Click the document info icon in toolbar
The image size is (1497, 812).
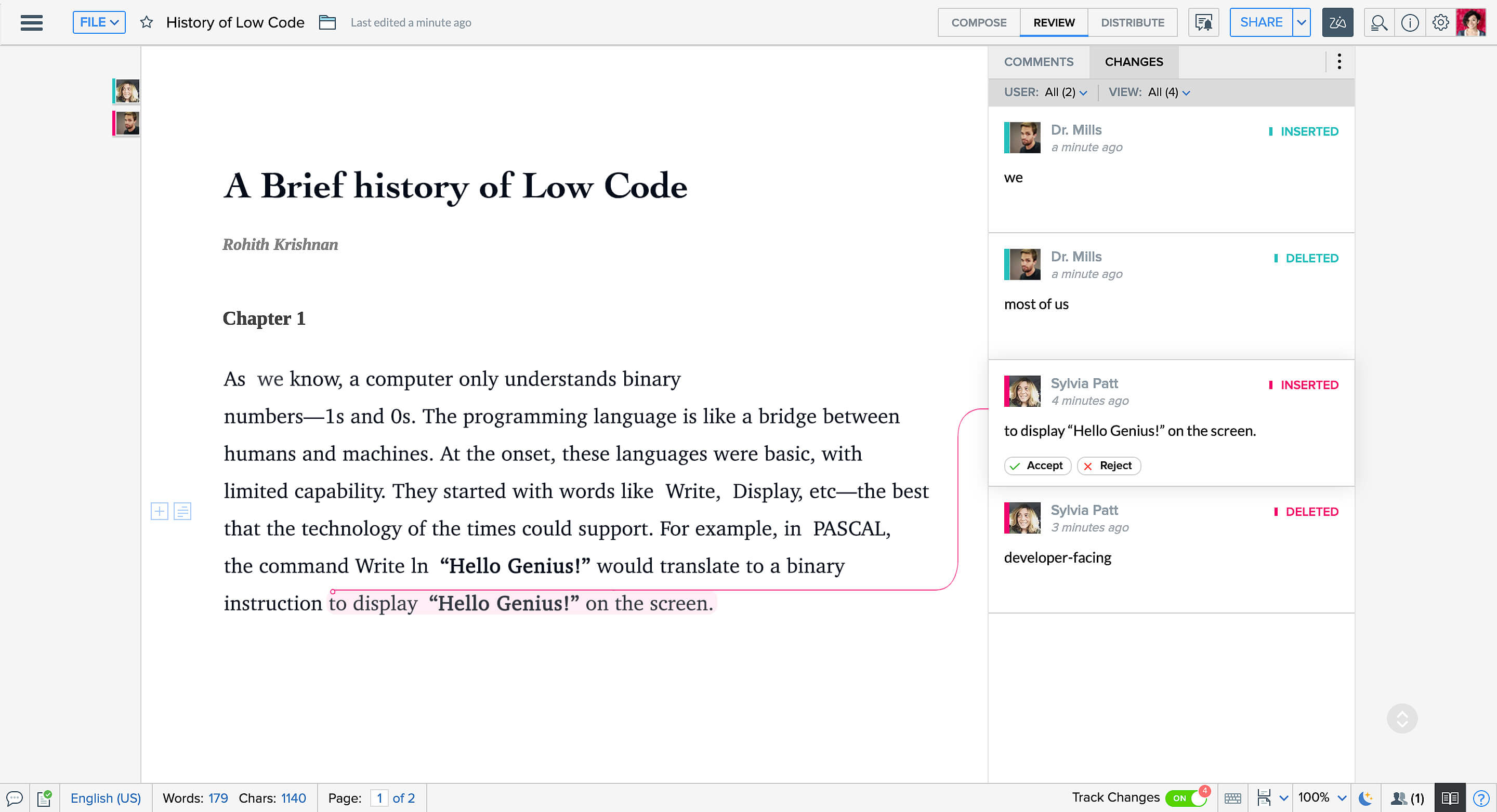point(1409,22)
